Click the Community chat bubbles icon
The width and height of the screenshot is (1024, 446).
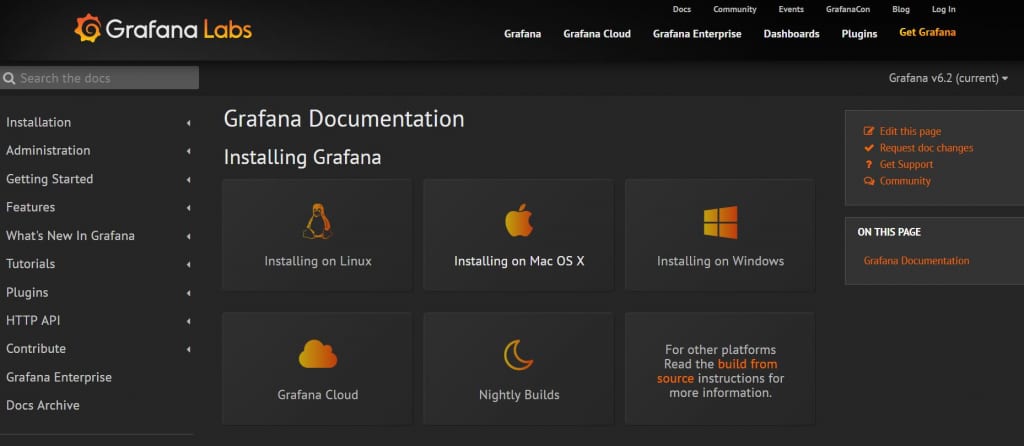869,181
